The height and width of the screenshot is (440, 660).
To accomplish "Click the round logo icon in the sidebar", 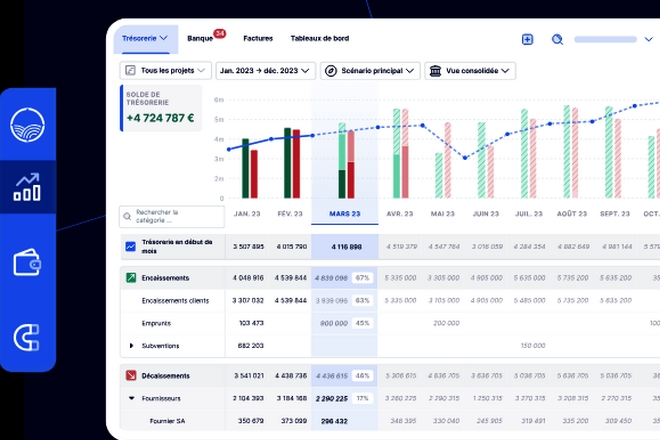I will (x=27, y=125).
